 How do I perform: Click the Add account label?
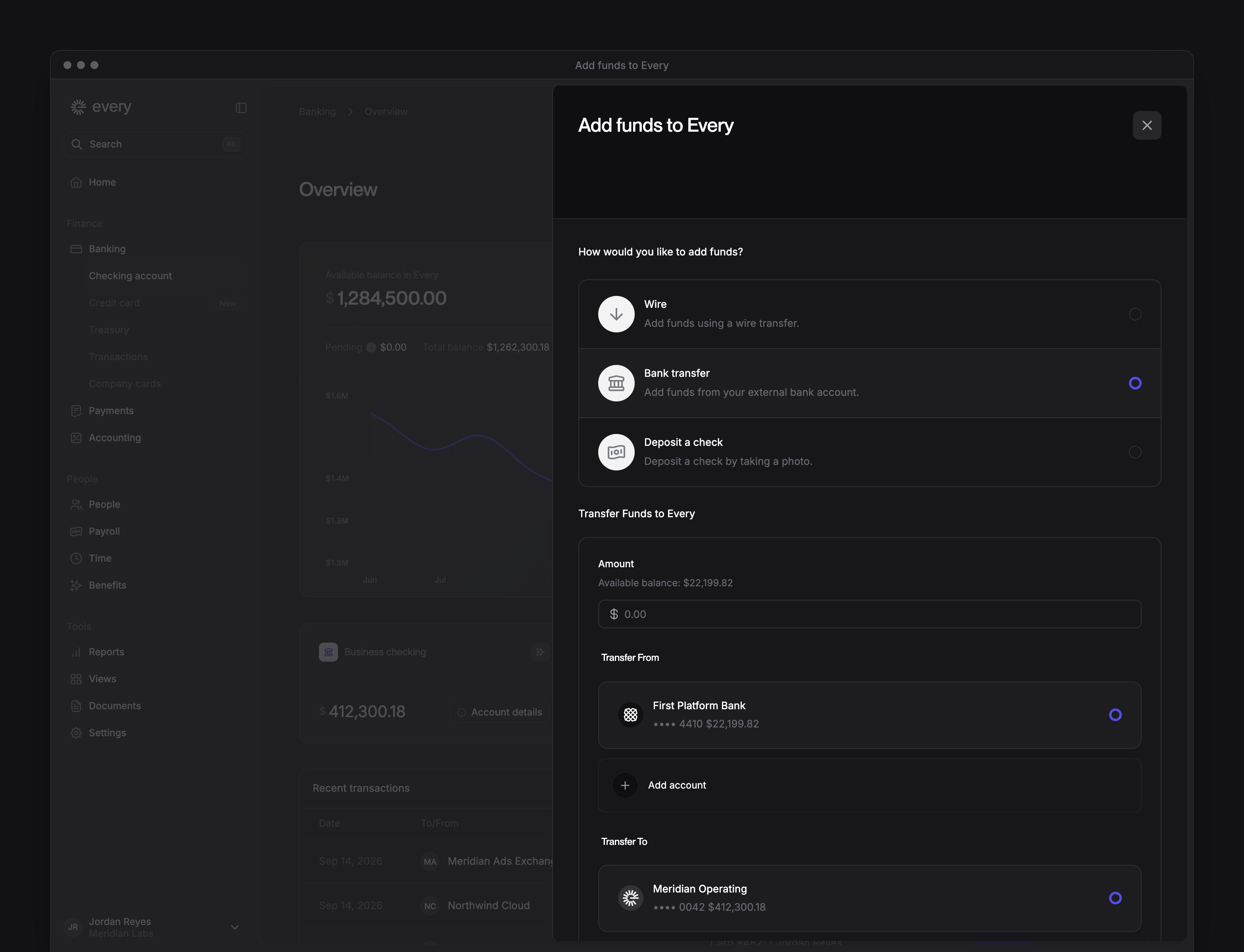(677, 785)
